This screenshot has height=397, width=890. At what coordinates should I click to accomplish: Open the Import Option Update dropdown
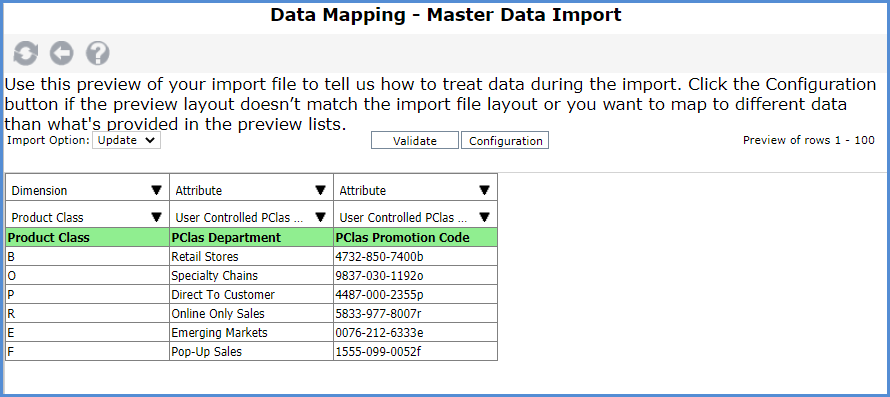tap(127, 140)
